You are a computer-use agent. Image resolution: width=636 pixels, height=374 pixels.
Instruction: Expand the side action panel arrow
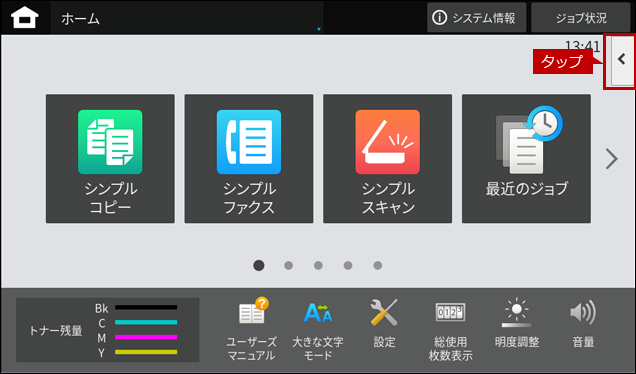coord(621,61)
